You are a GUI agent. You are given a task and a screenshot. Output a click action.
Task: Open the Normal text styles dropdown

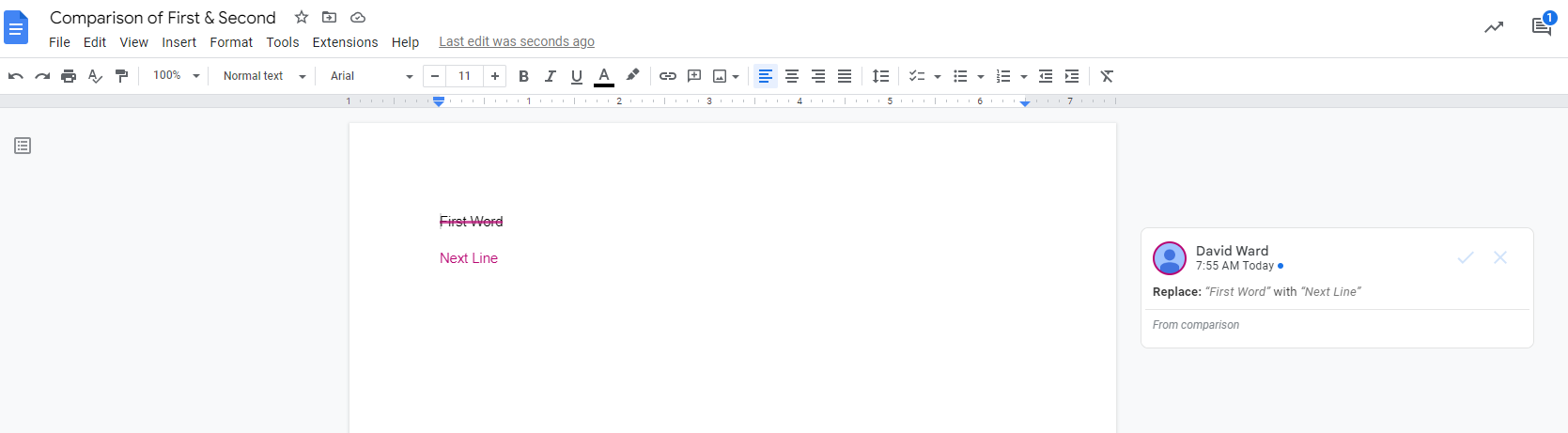[x=264, y=76]
